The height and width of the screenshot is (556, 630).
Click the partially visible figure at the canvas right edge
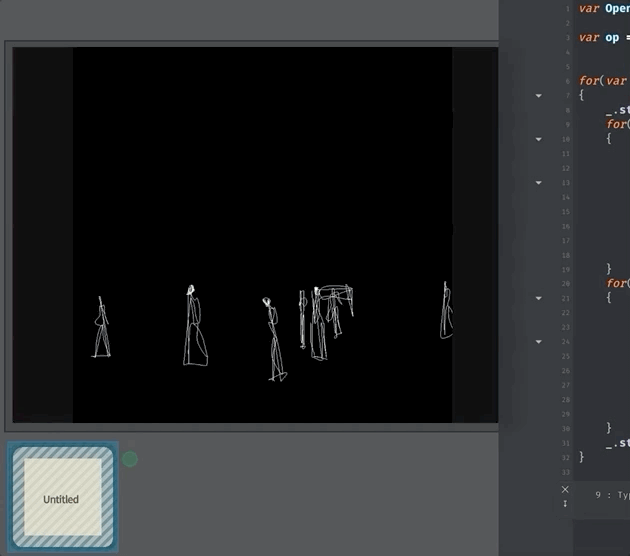coord(446,312)
